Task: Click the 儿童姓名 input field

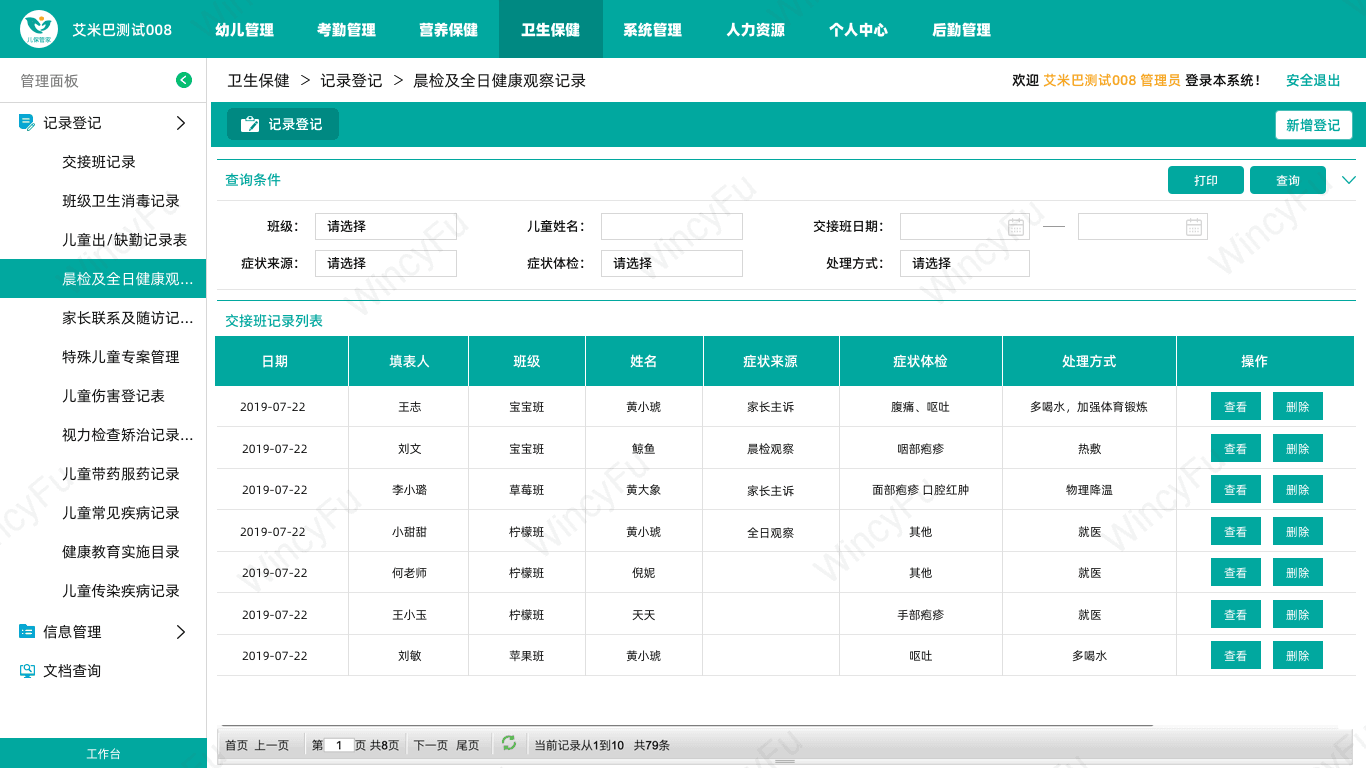Action: [x=672, y=226]
